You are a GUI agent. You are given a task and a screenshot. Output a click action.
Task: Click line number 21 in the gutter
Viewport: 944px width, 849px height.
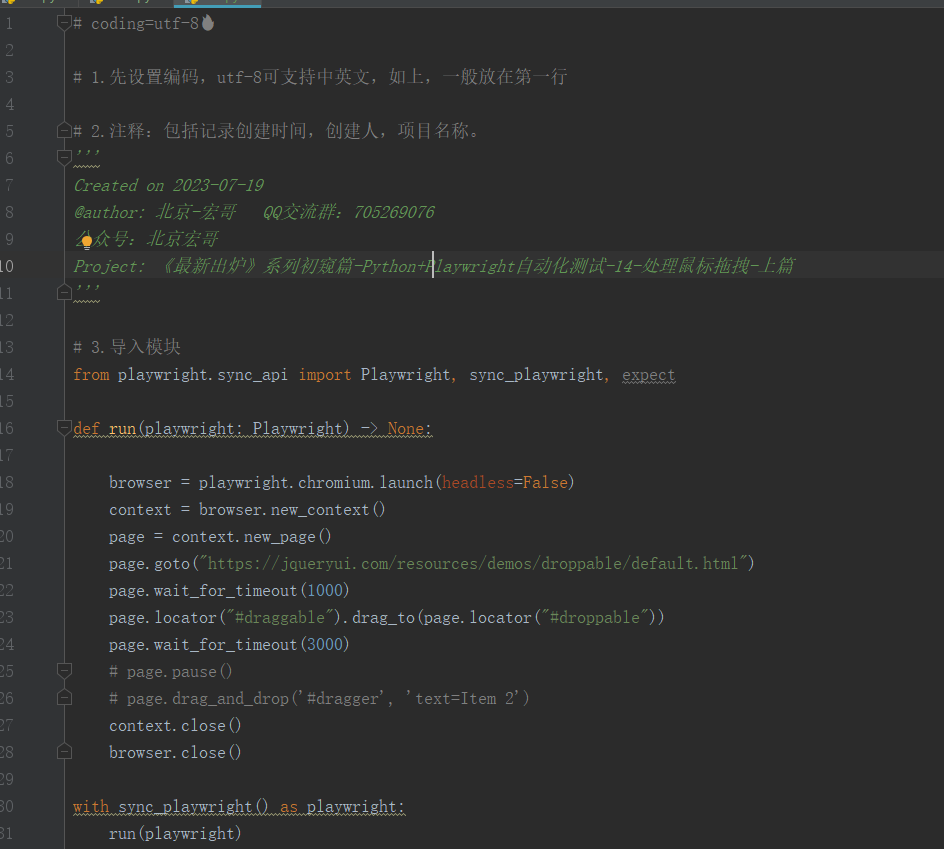click(10, 562)
